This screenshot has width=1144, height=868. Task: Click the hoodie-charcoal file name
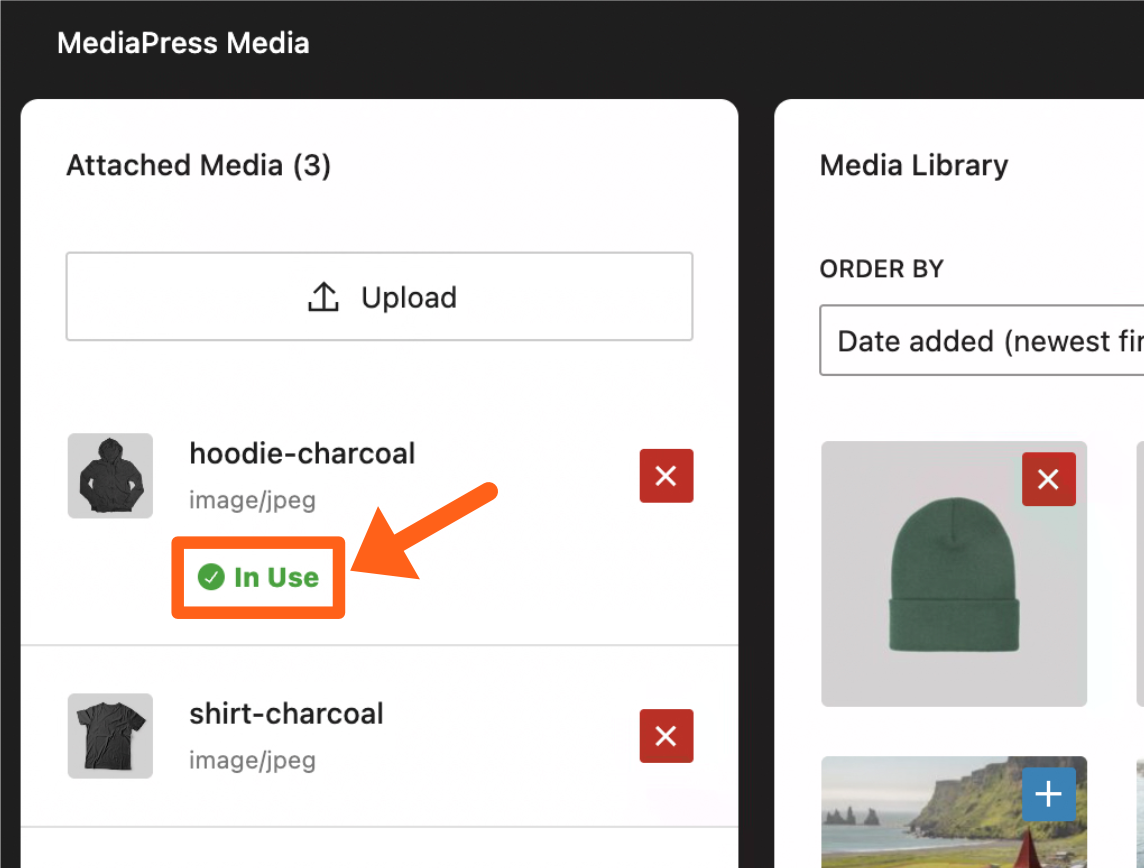tap(302, 454)
